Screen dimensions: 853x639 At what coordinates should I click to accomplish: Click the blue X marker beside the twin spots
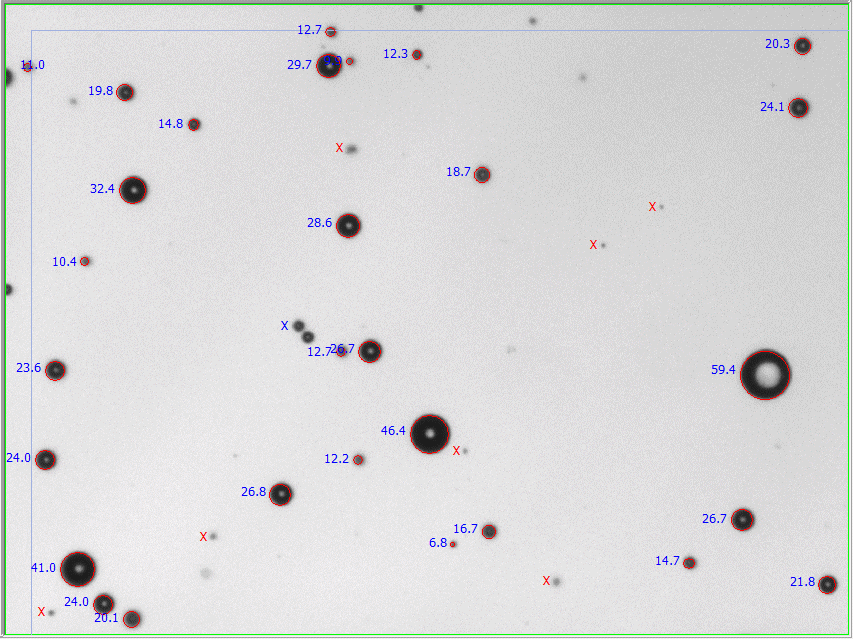tap(284, 326)
